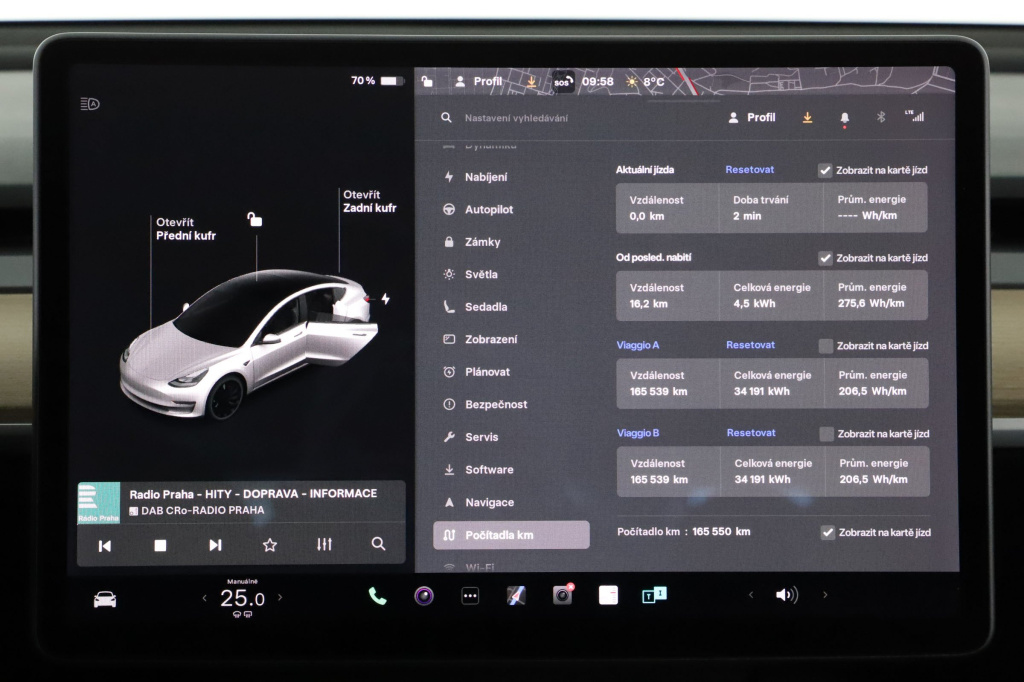
Task: Uncheck Zobrazit na kartě jízd for Aktuální jízda
Action: click(826, 169)
